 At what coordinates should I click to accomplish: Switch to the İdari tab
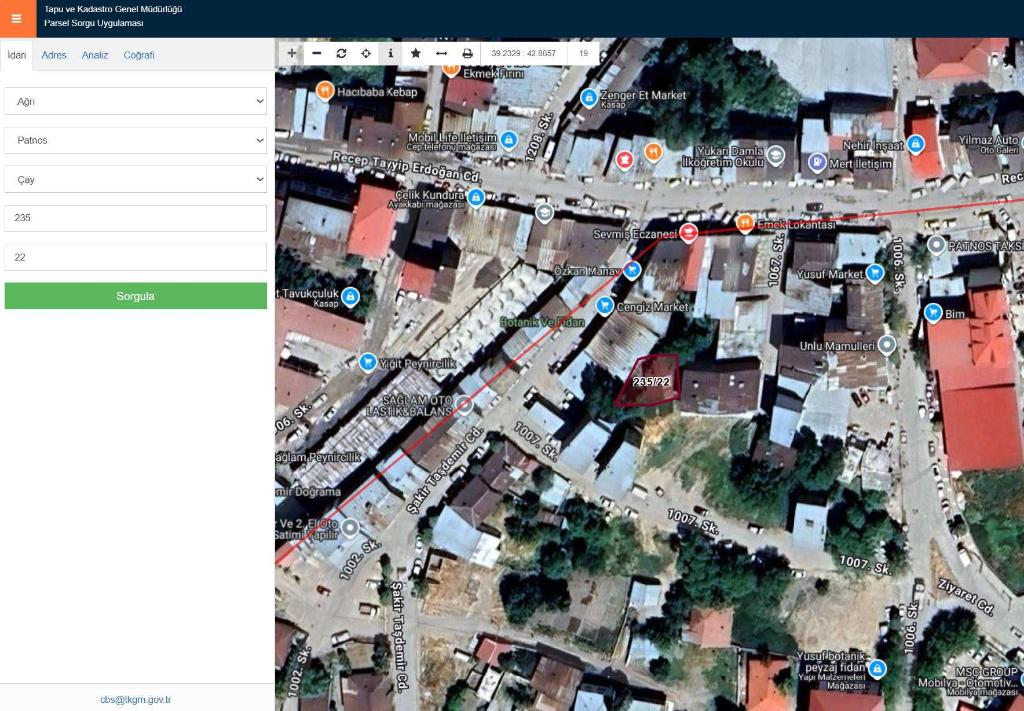[x=16, y=55]
